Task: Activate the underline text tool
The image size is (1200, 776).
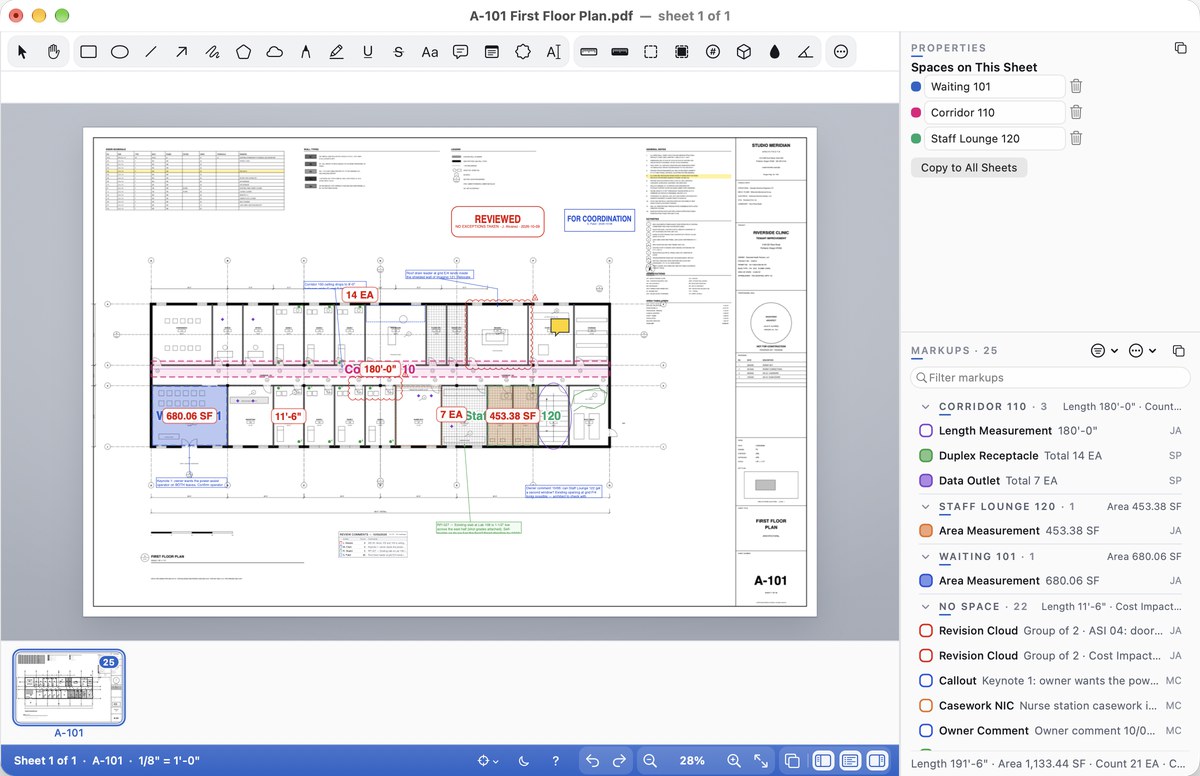Action: [x=367, y=52]
